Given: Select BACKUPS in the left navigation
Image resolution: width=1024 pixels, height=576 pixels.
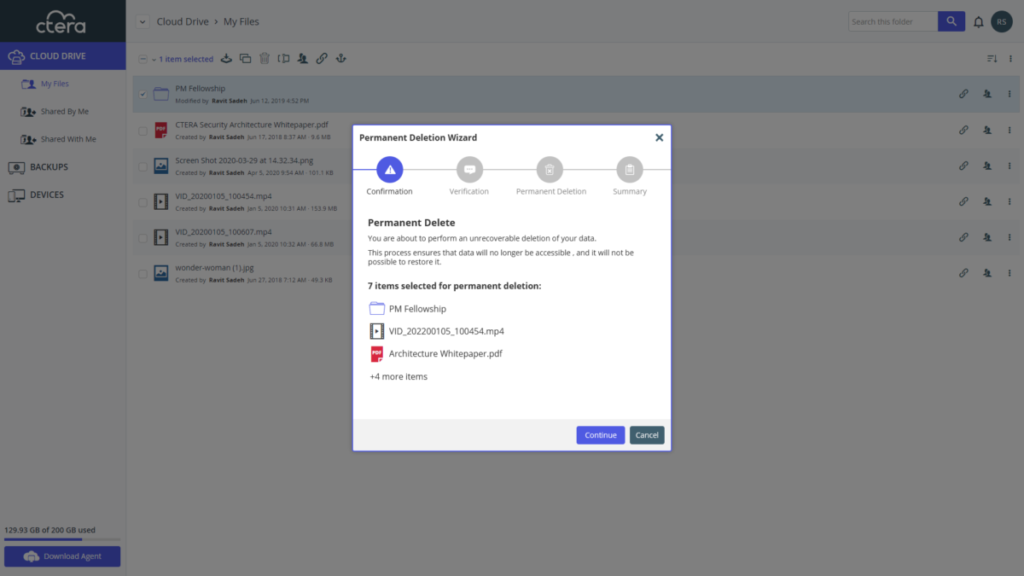Looking at the screenshot, I should point(49,167).
